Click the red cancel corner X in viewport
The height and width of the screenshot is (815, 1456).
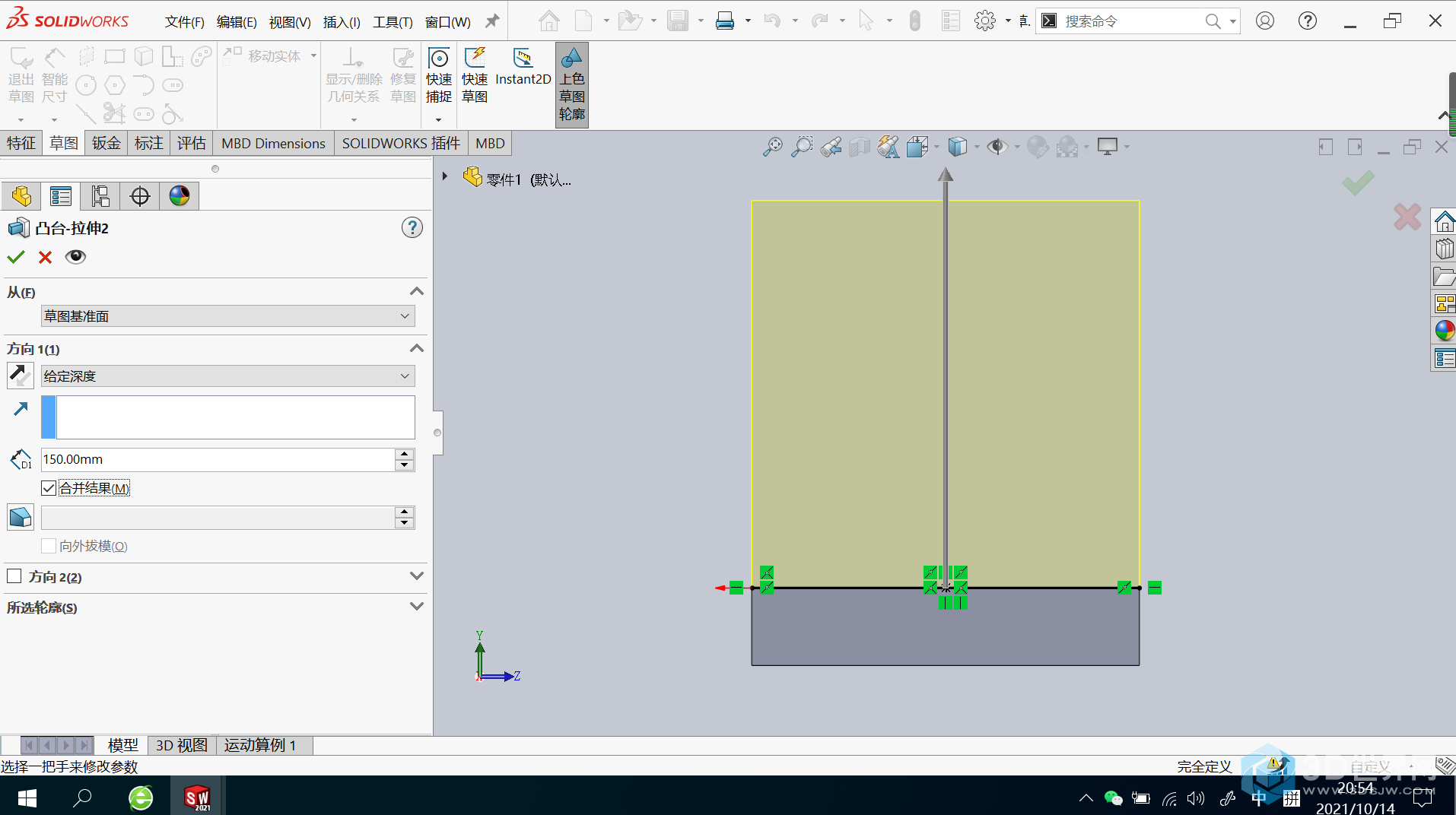tap(1407, 217)
